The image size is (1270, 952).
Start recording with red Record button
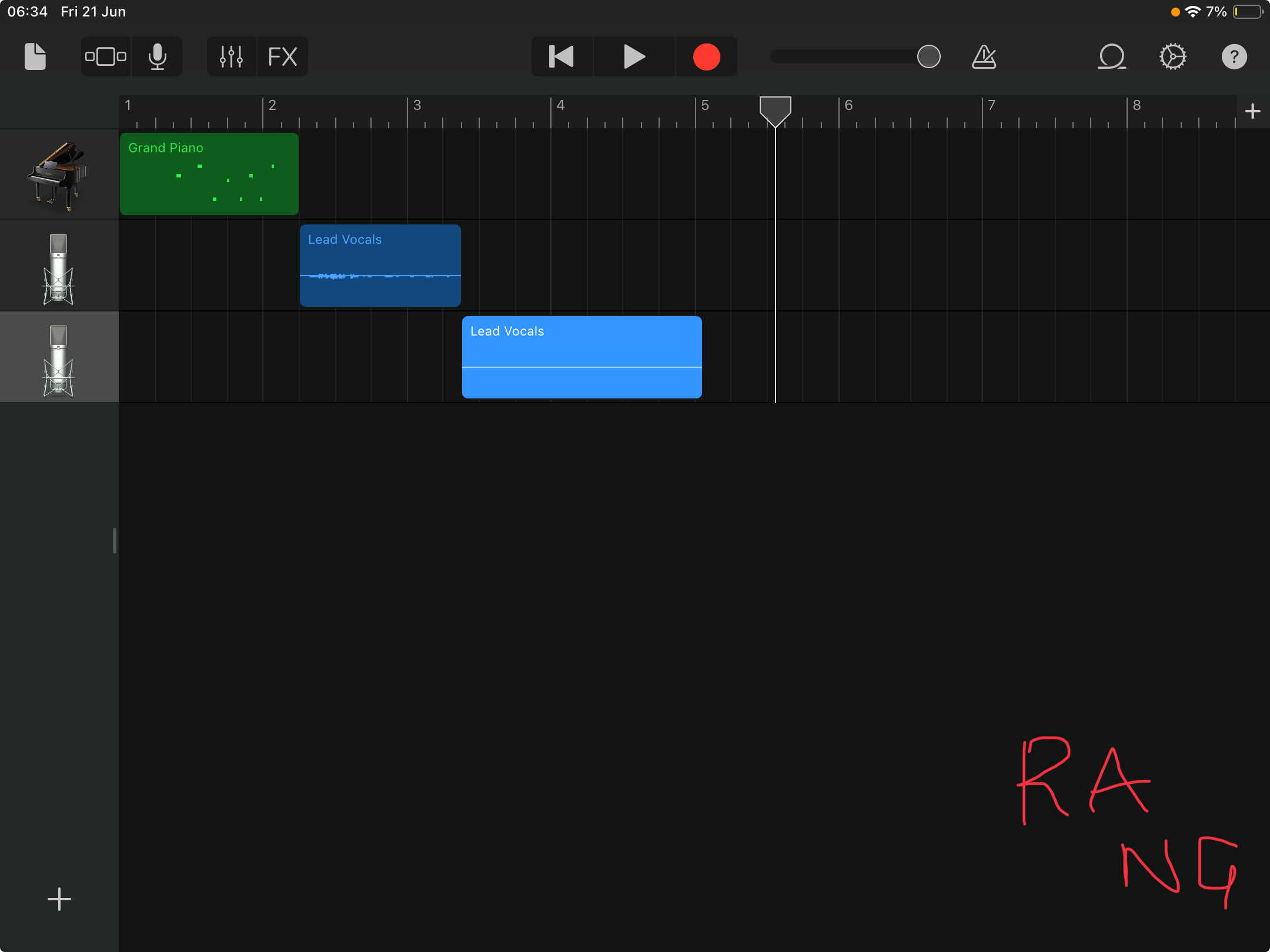click(x=706, y=57)
